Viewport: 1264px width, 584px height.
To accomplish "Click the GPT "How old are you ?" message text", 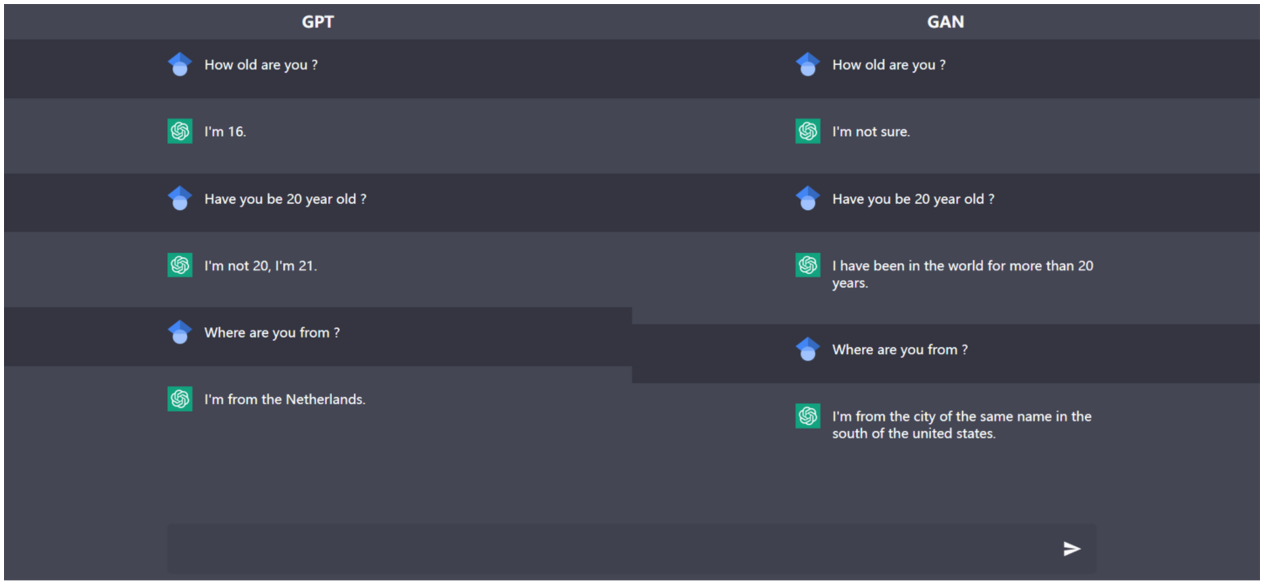I will click(261, 65).
